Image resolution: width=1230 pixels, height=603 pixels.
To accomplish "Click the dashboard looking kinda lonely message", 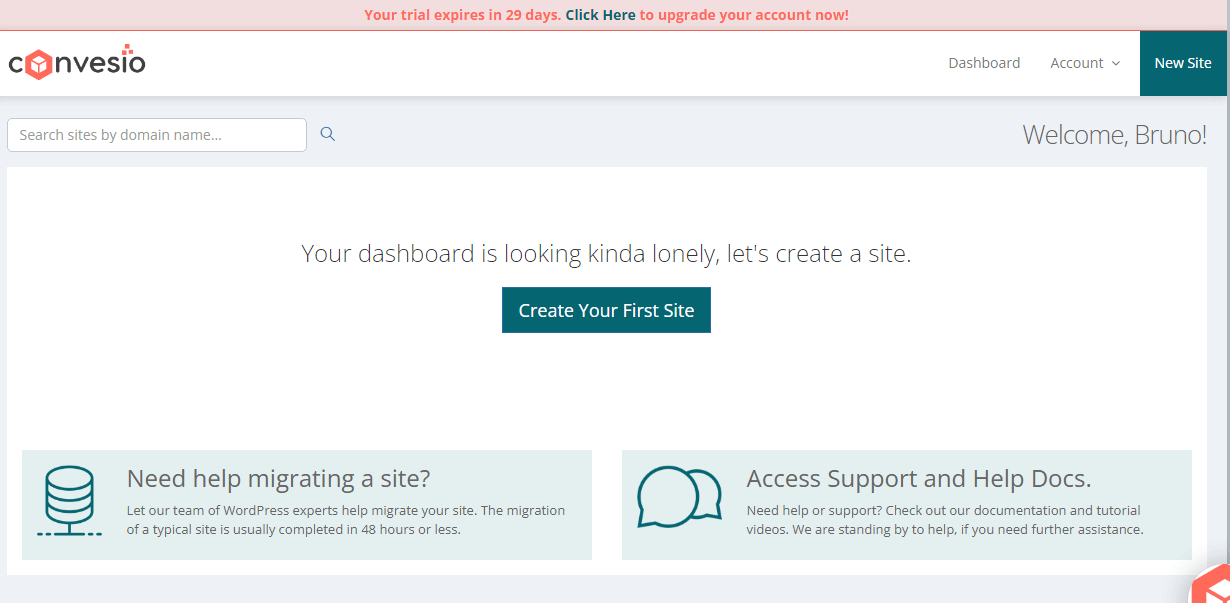I will click(x=606, y=253).
